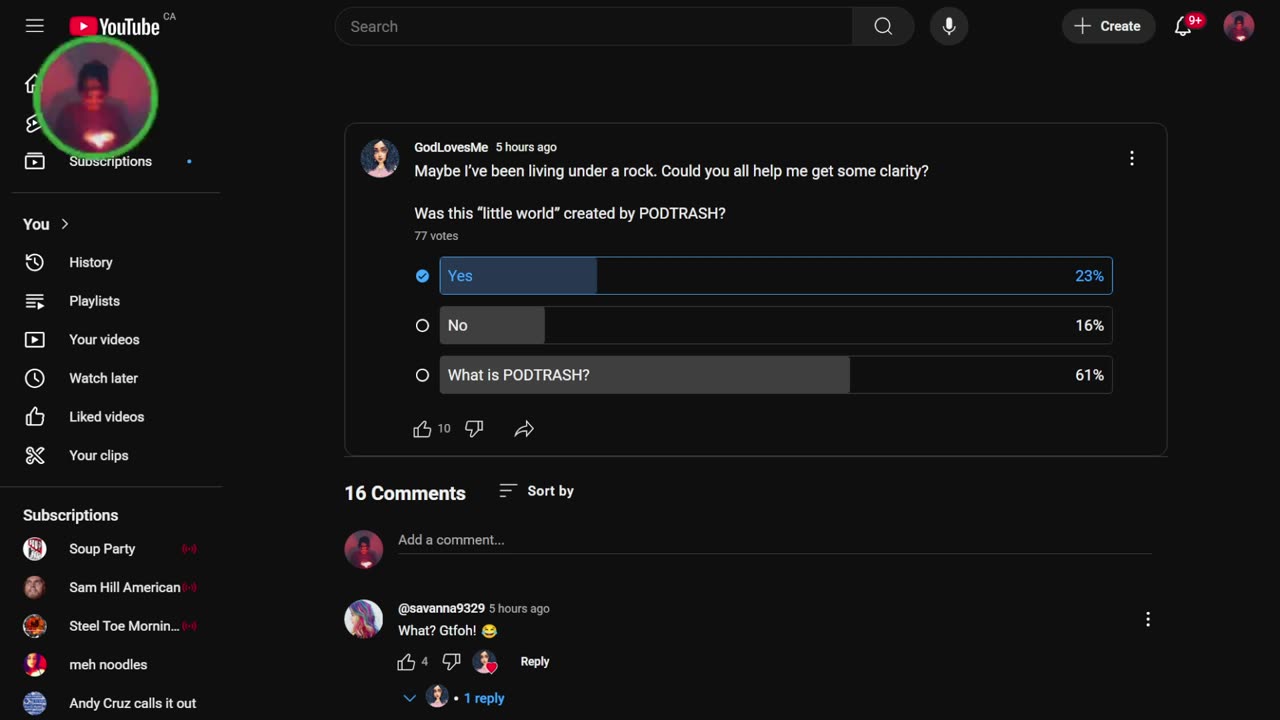The height and width of the screenshot is (720, 1280).
Task: Click the creator heart on savanna9329's comment
Action: click(x=485, y=662)
